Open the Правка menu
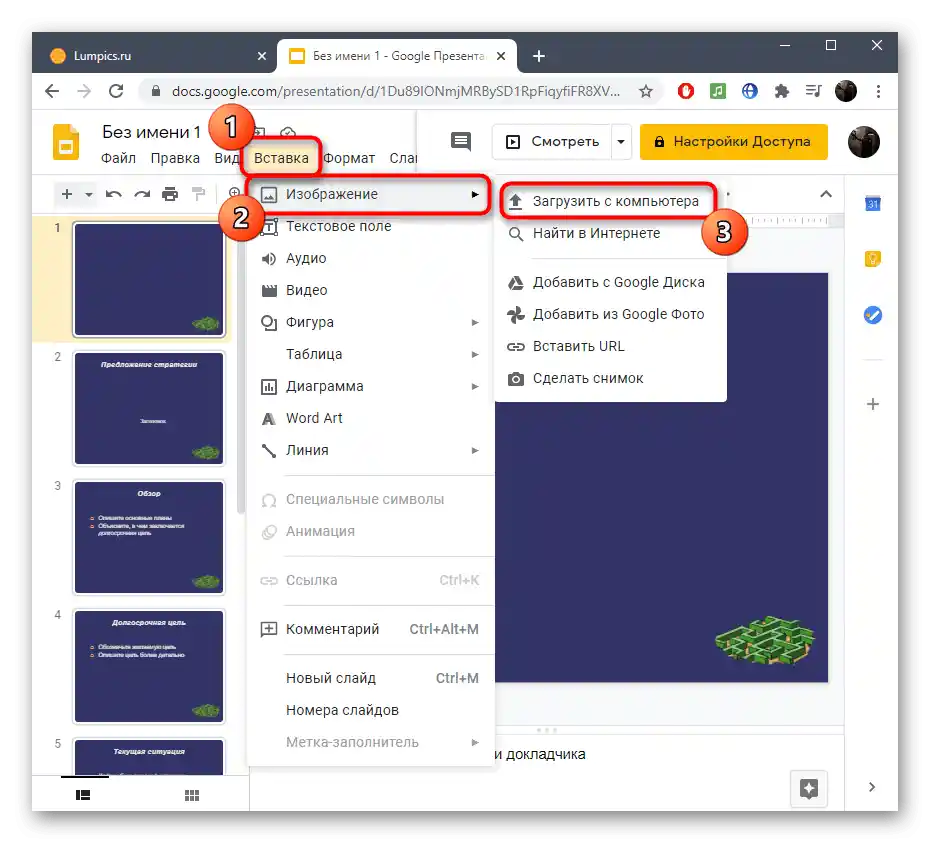 click(x=175, y=158)
